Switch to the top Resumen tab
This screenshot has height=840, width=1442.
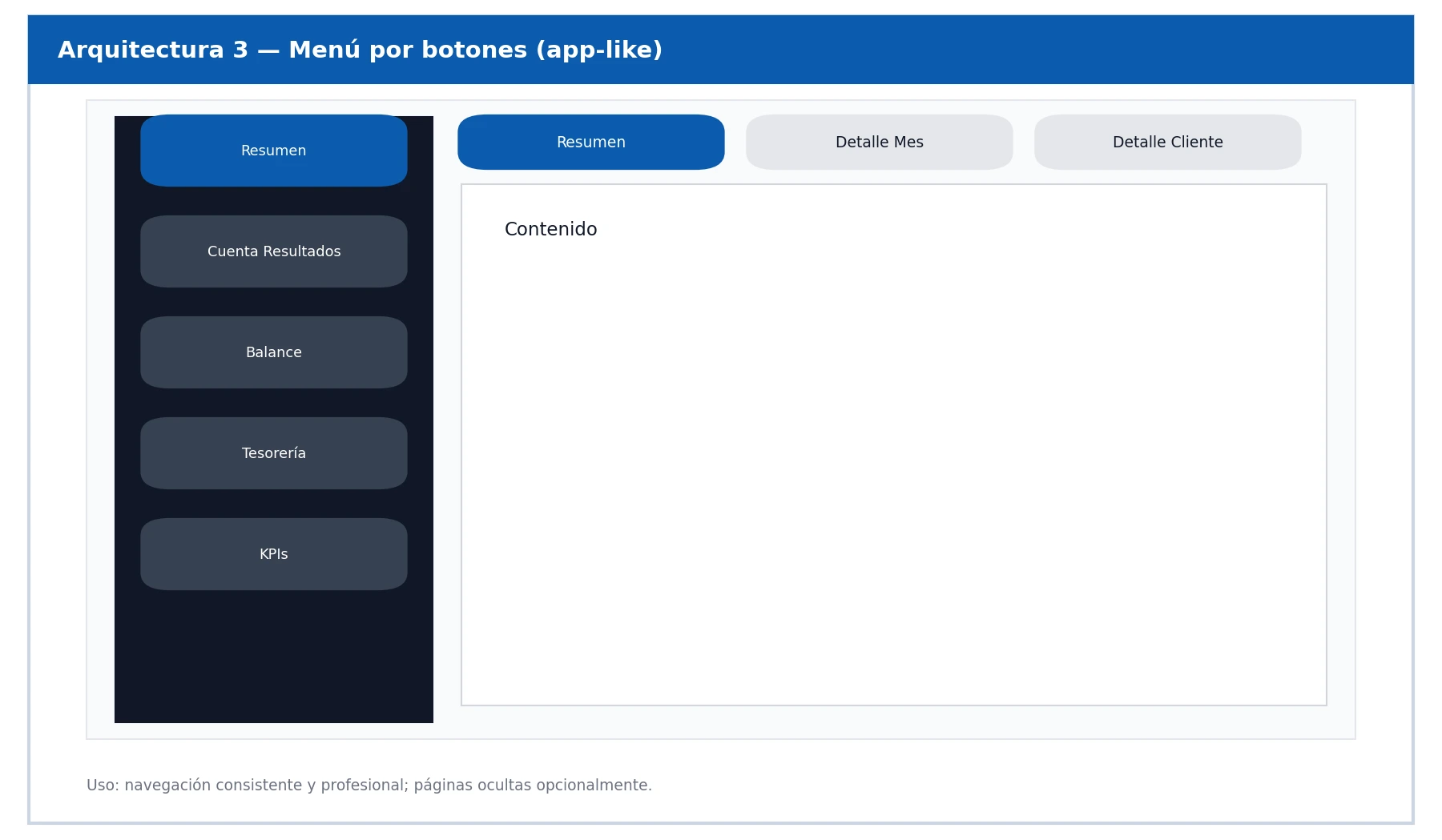[x=590, y=143]
